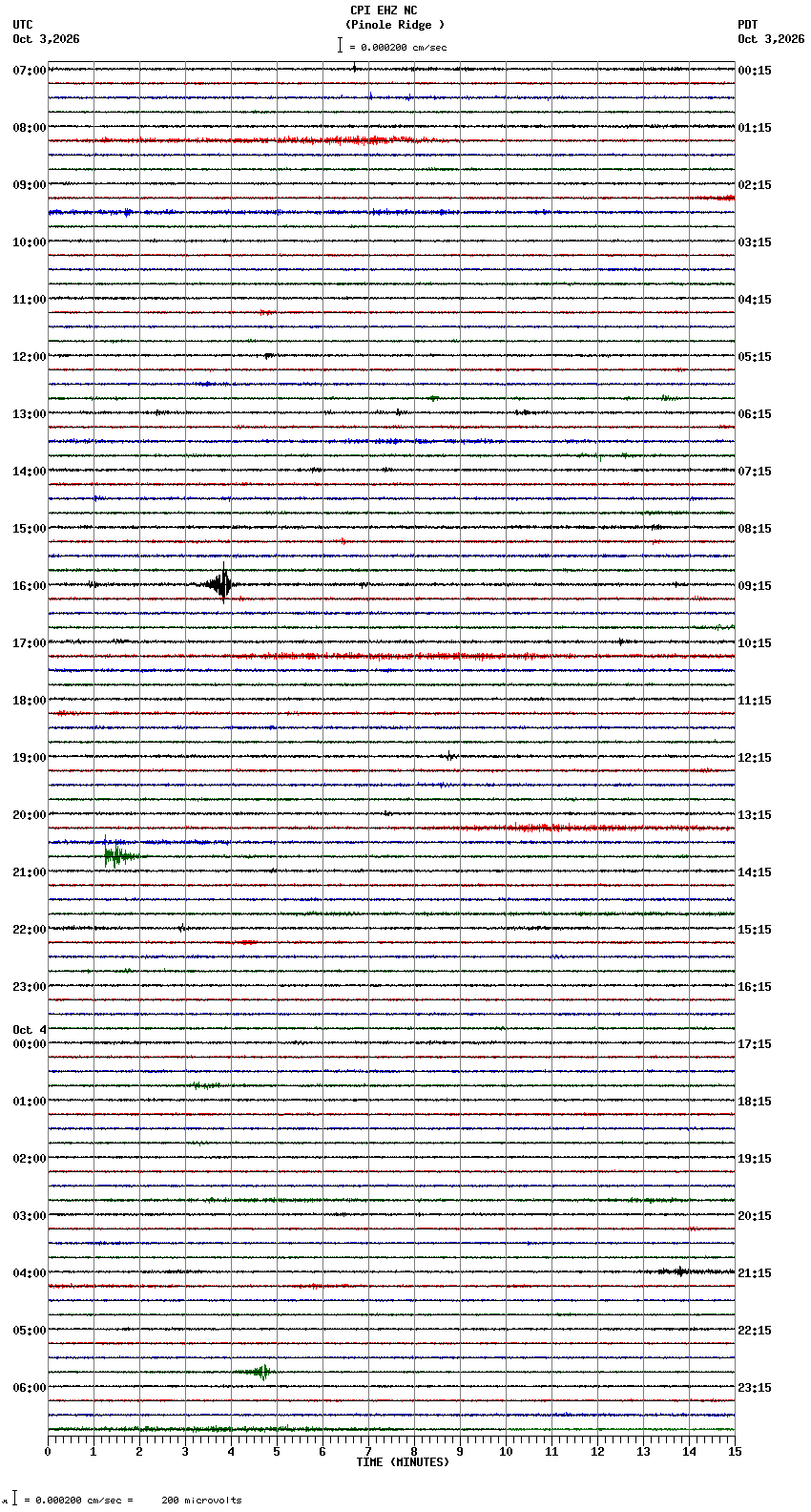The height and width of the screenshot is (1512, 811).
Task: Select the 'Oct 3,2026' date under UTC
Action: pyautogui.click(x=46, y=39)
